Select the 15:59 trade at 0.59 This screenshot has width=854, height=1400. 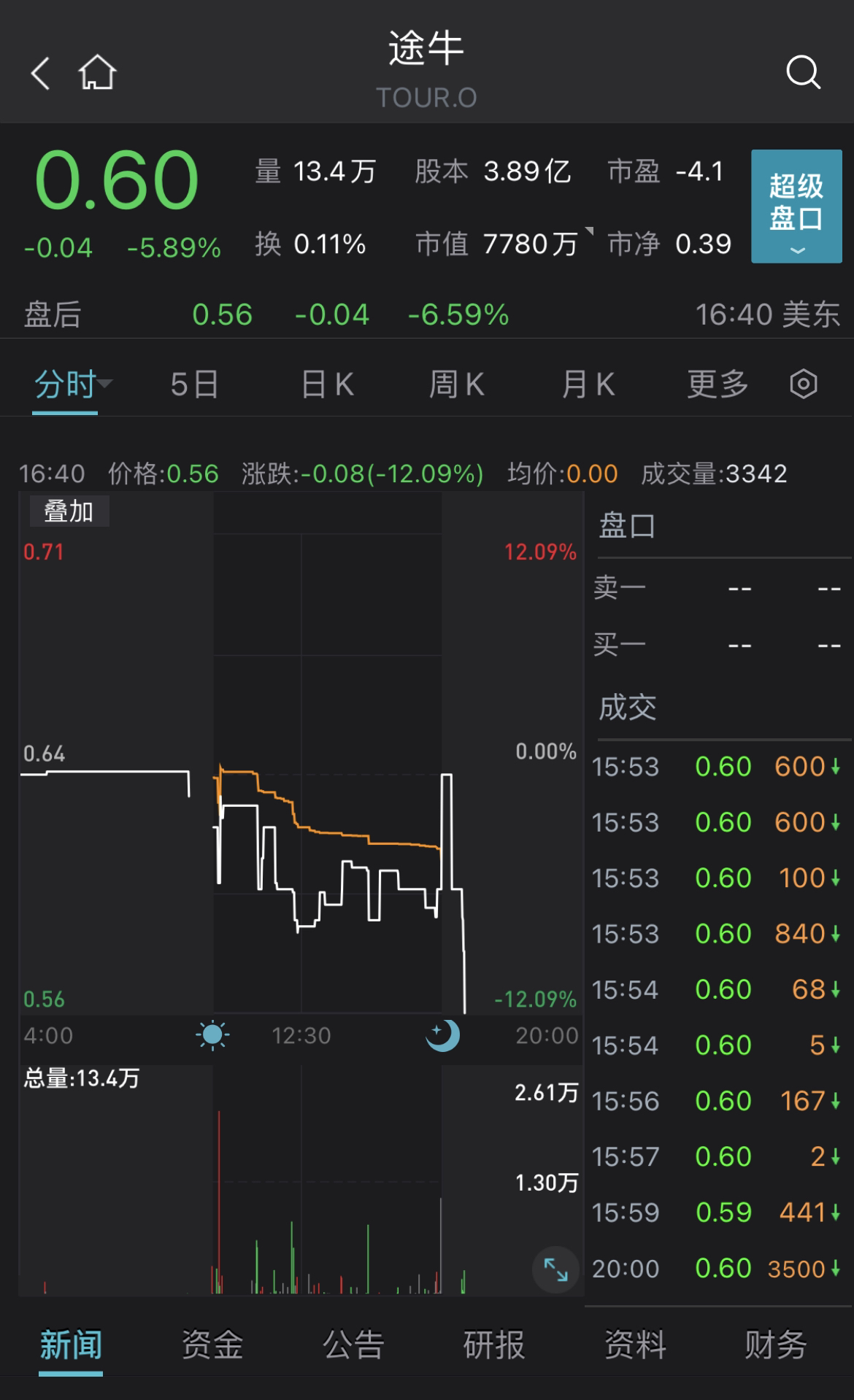tap(717, 1212)
